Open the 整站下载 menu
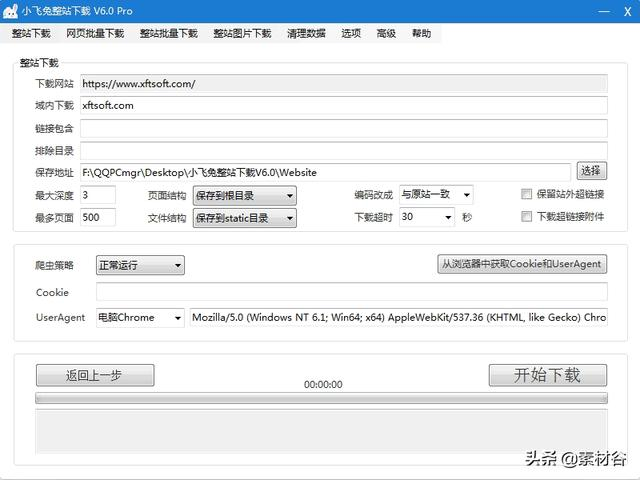This screenshot has height=480, width=640. (x=31, y=33)
